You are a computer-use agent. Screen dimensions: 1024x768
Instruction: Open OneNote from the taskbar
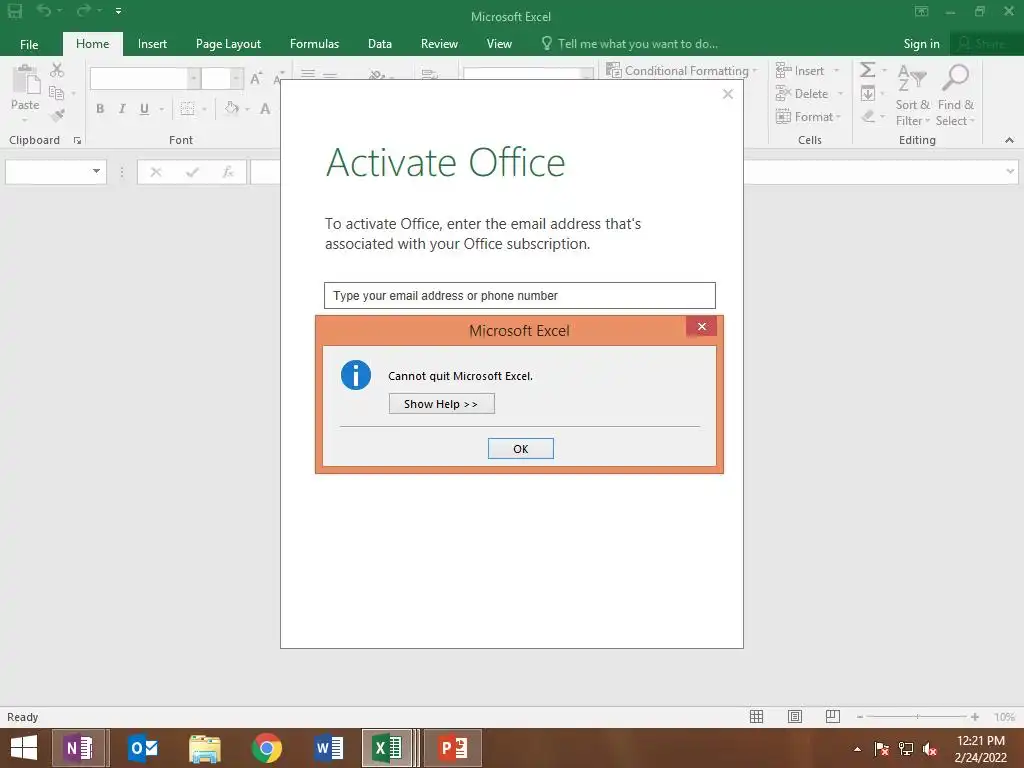pos(79,748)
